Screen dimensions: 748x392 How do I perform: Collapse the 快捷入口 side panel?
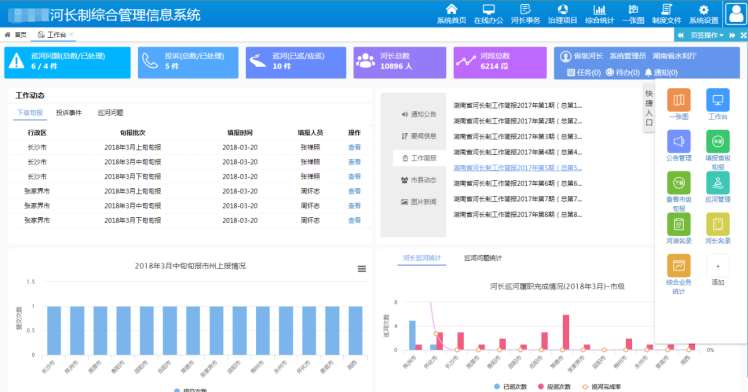(x=649, y=108)
